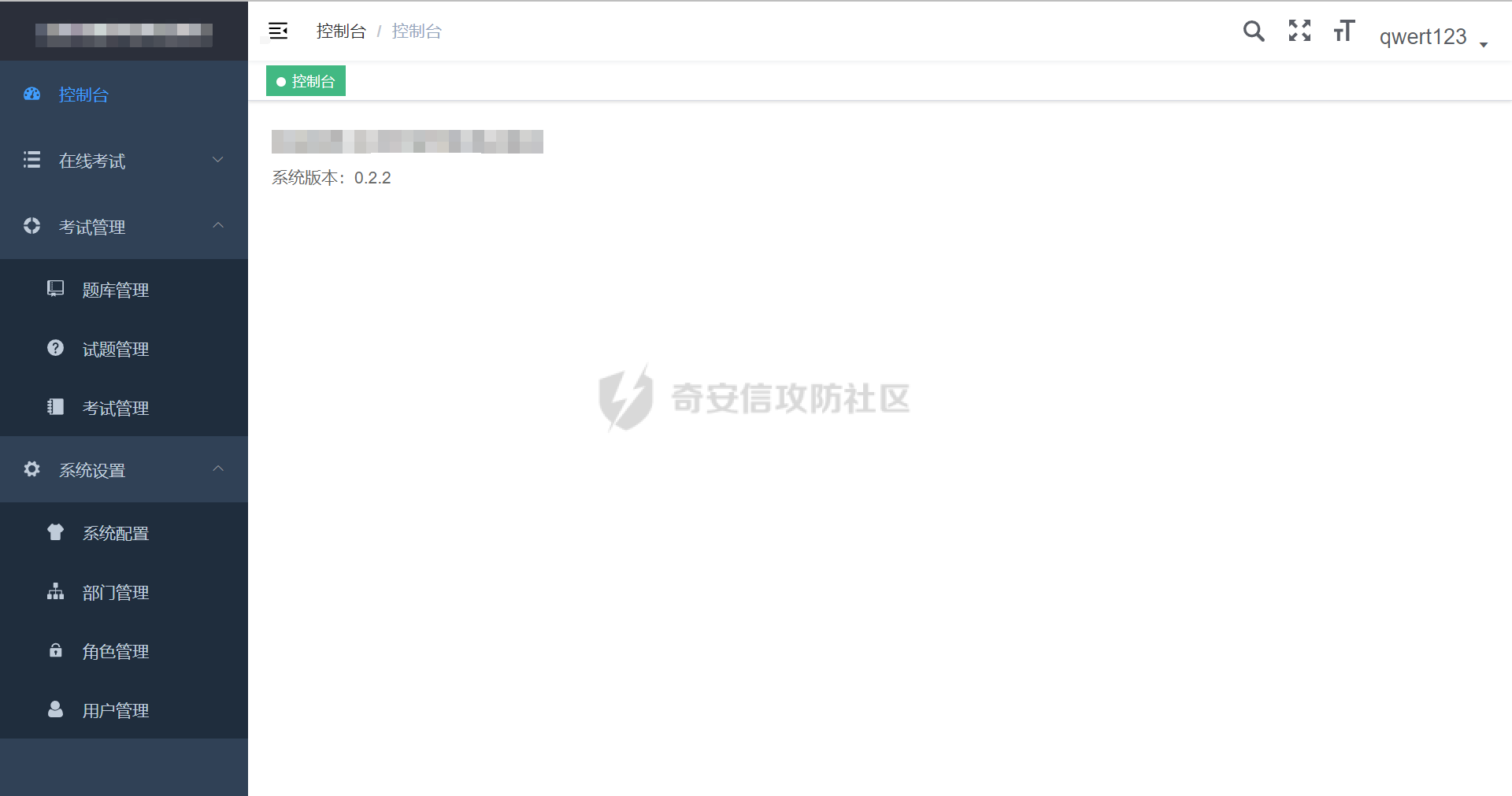Click the blurred logo in sidebar header
This screenshot has height=796, width=1512.
pyautogui.click(x=124, y=35)
